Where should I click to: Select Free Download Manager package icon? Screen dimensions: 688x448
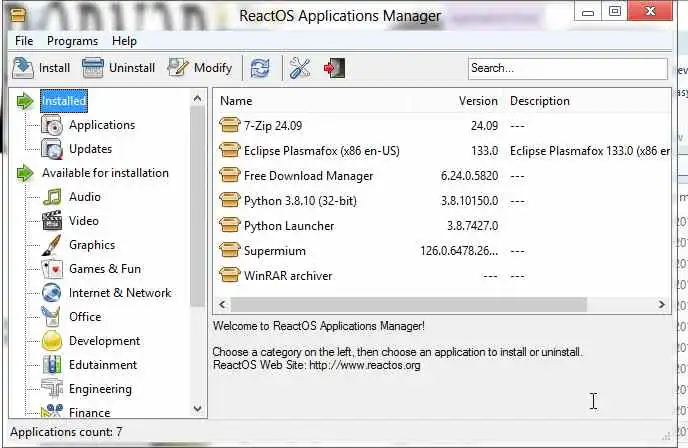229,176
